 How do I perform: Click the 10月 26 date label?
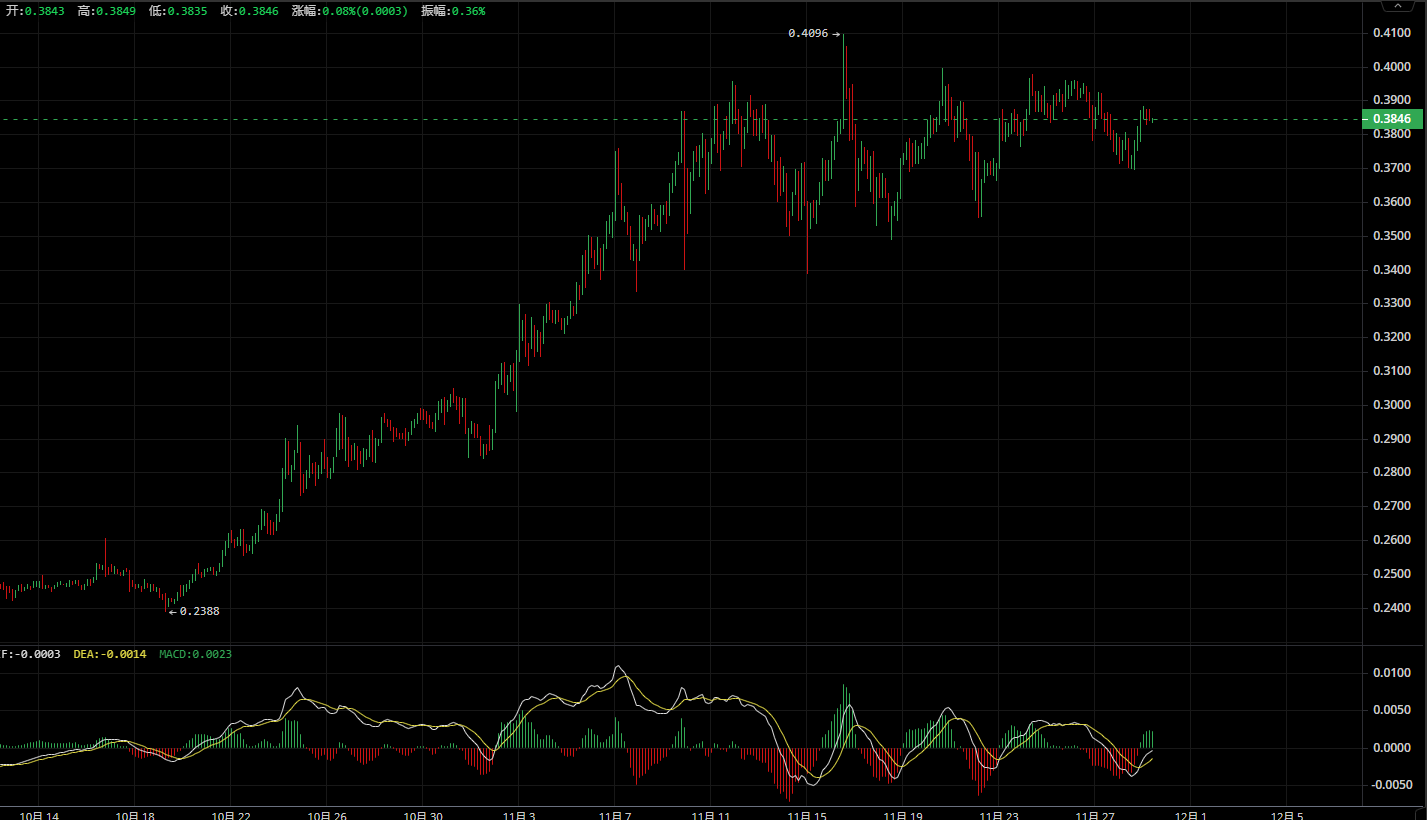pos(327,815)
